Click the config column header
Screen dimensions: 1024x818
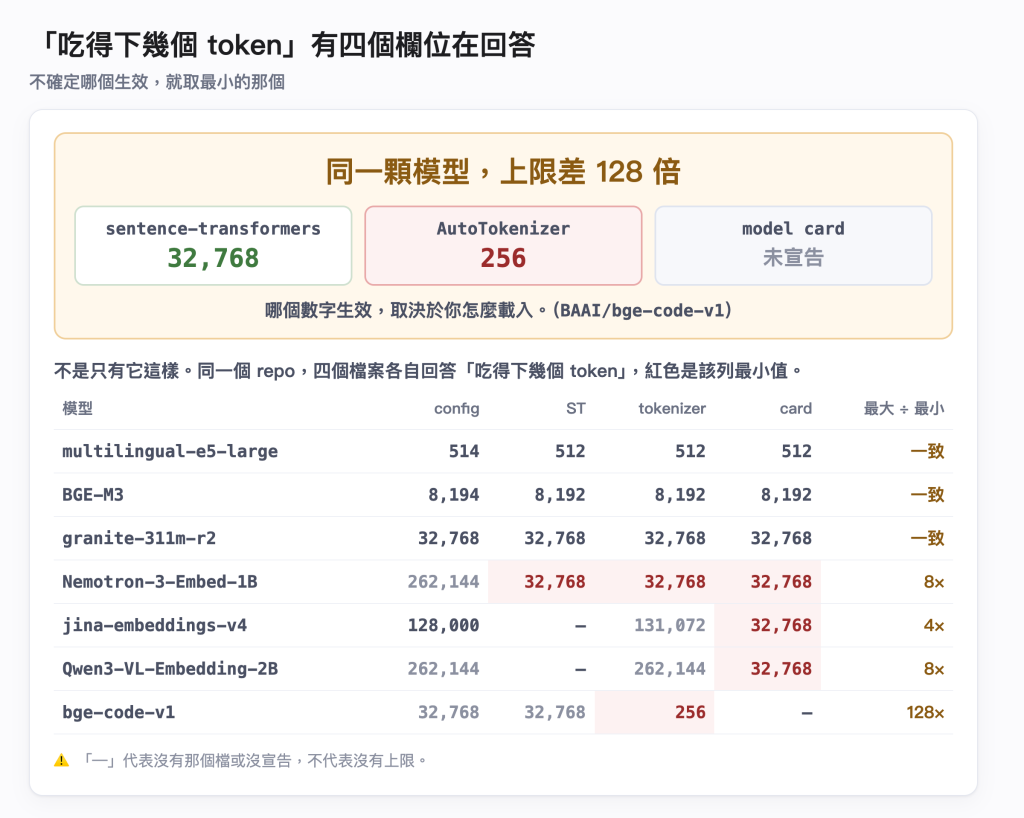tap(456, 409)
